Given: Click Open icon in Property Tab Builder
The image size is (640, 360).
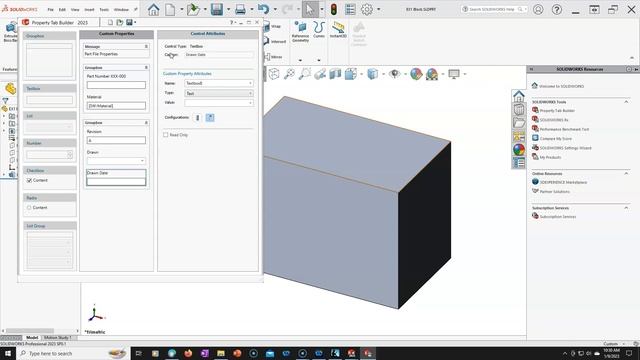Looking at the screenshot, I should pos(120,22).
